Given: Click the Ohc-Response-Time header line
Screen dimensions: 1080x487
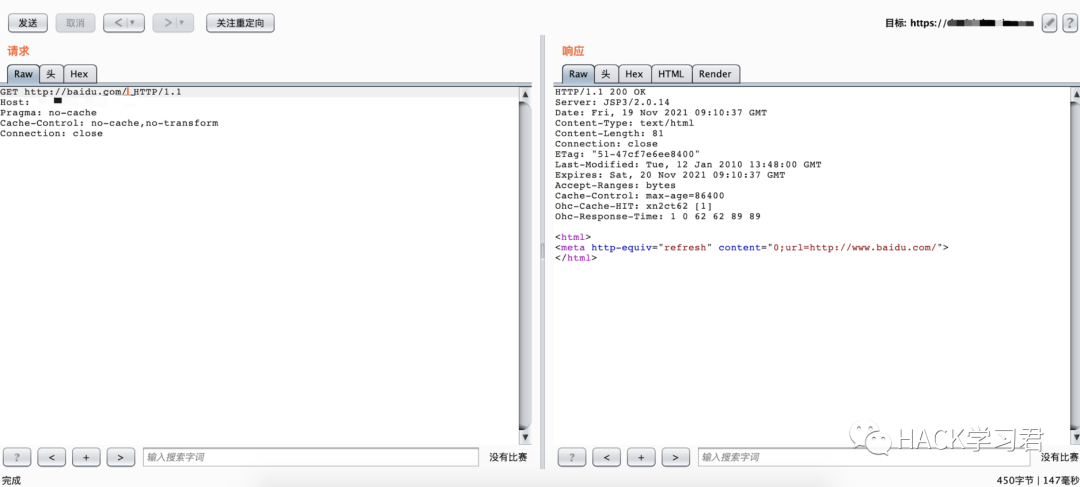Looking at the screenshot, I should coord(658,216).
